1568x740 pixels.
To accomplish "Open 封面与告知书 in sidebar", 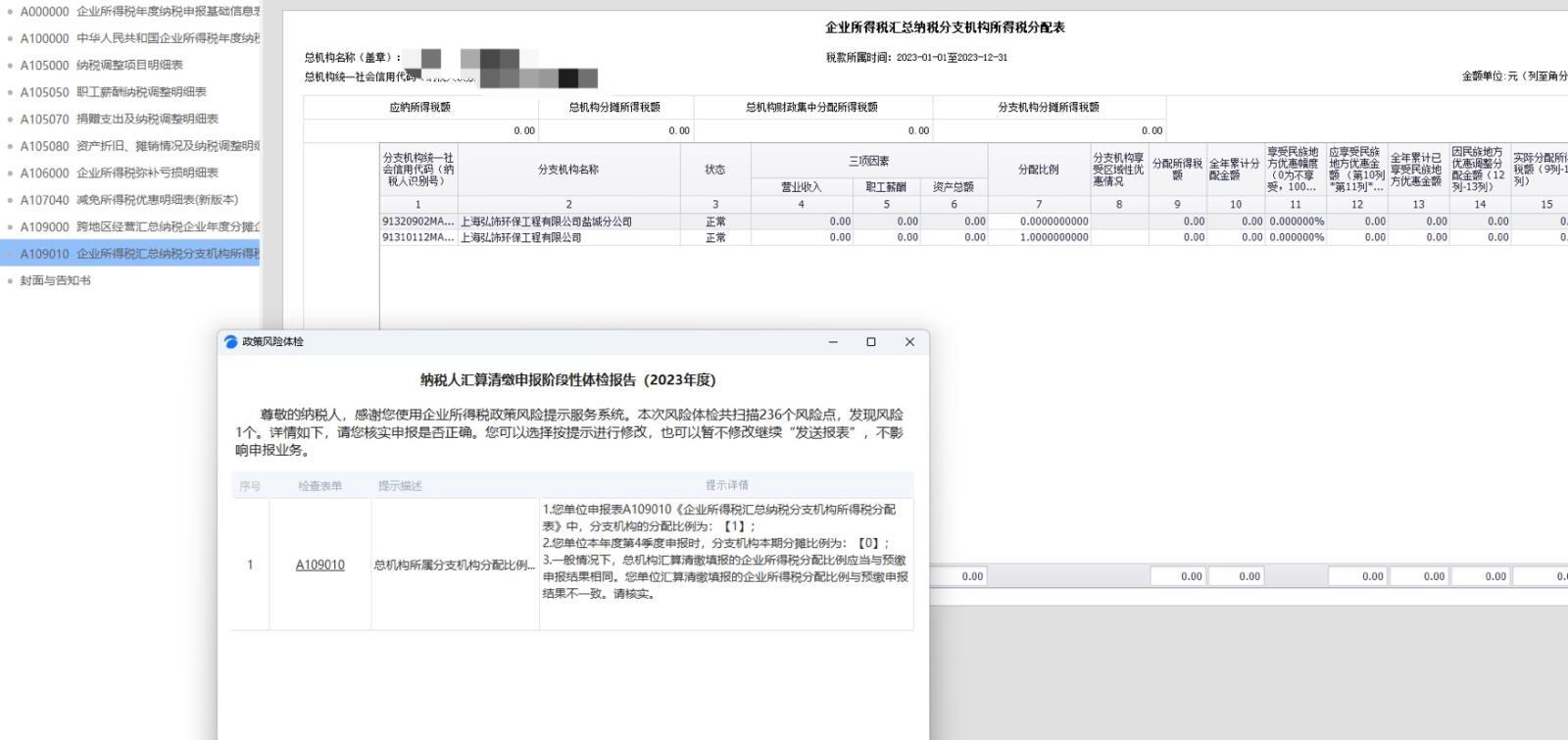I will click(x=56, y=280).
